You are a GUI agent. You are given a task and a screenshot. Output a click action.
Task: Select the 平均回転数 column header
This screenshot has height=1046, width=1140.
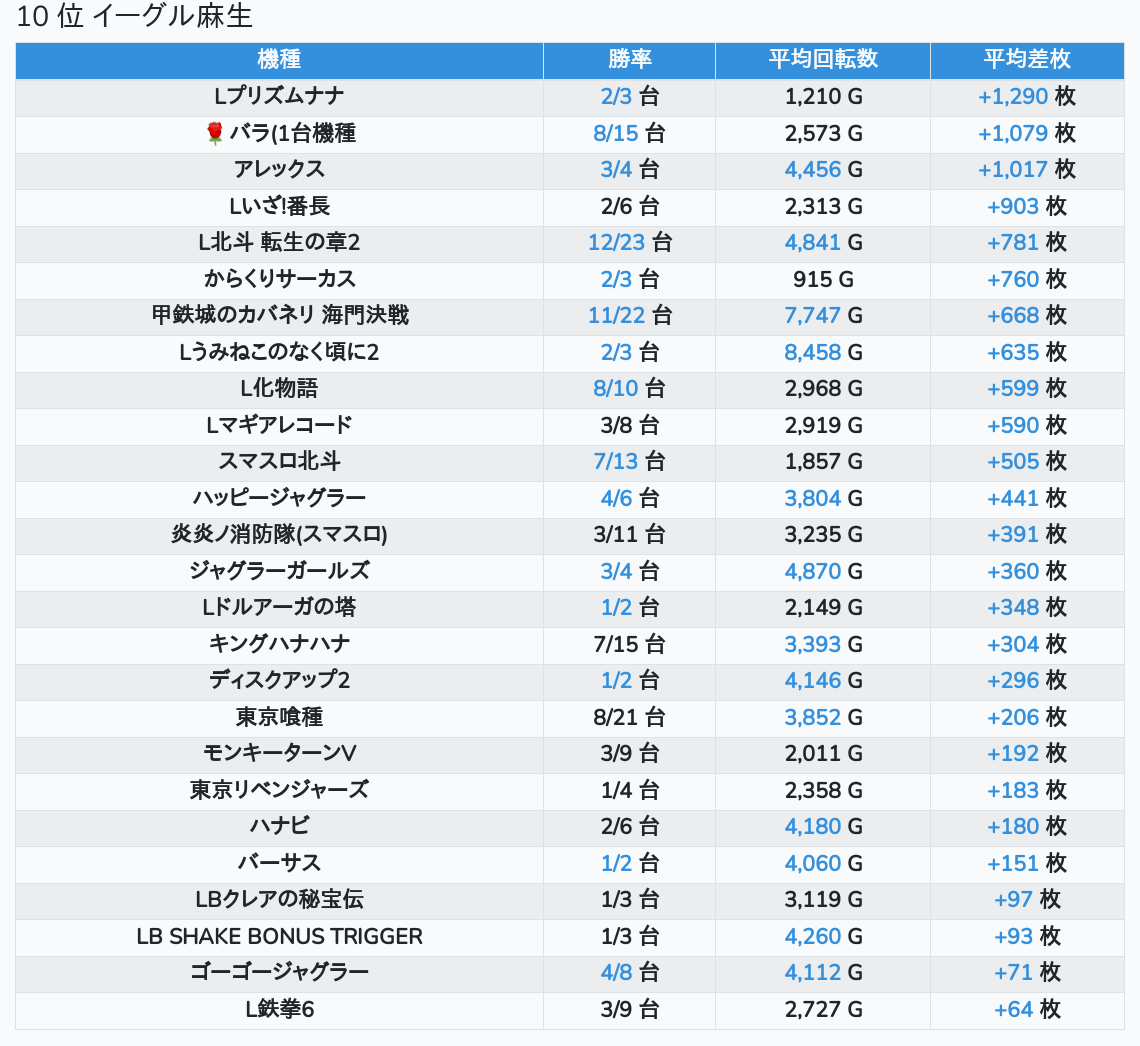(x=822, y=59)
